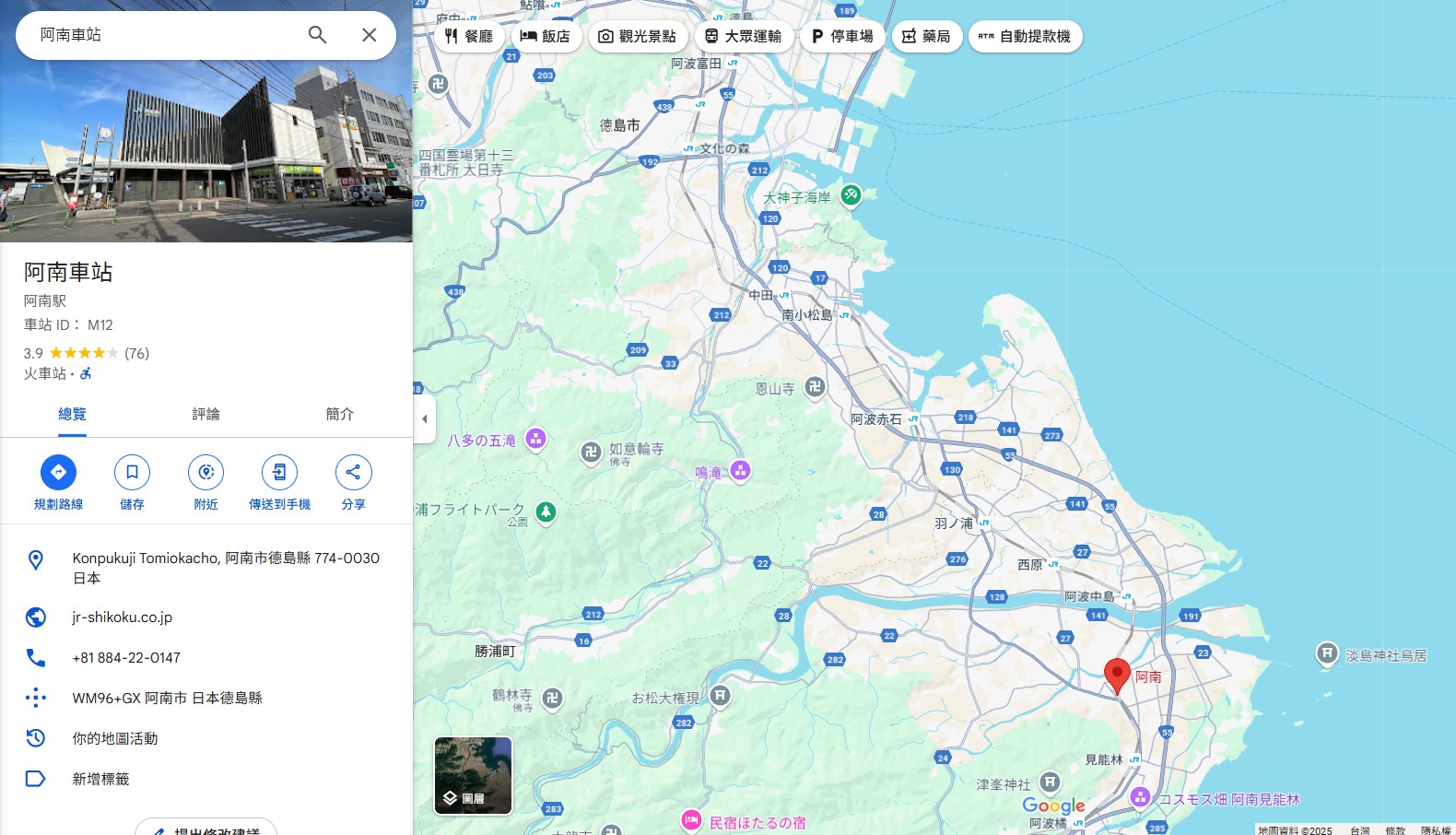Switch to the 評論 tab

pyautogui.click(x=205, y=414)
